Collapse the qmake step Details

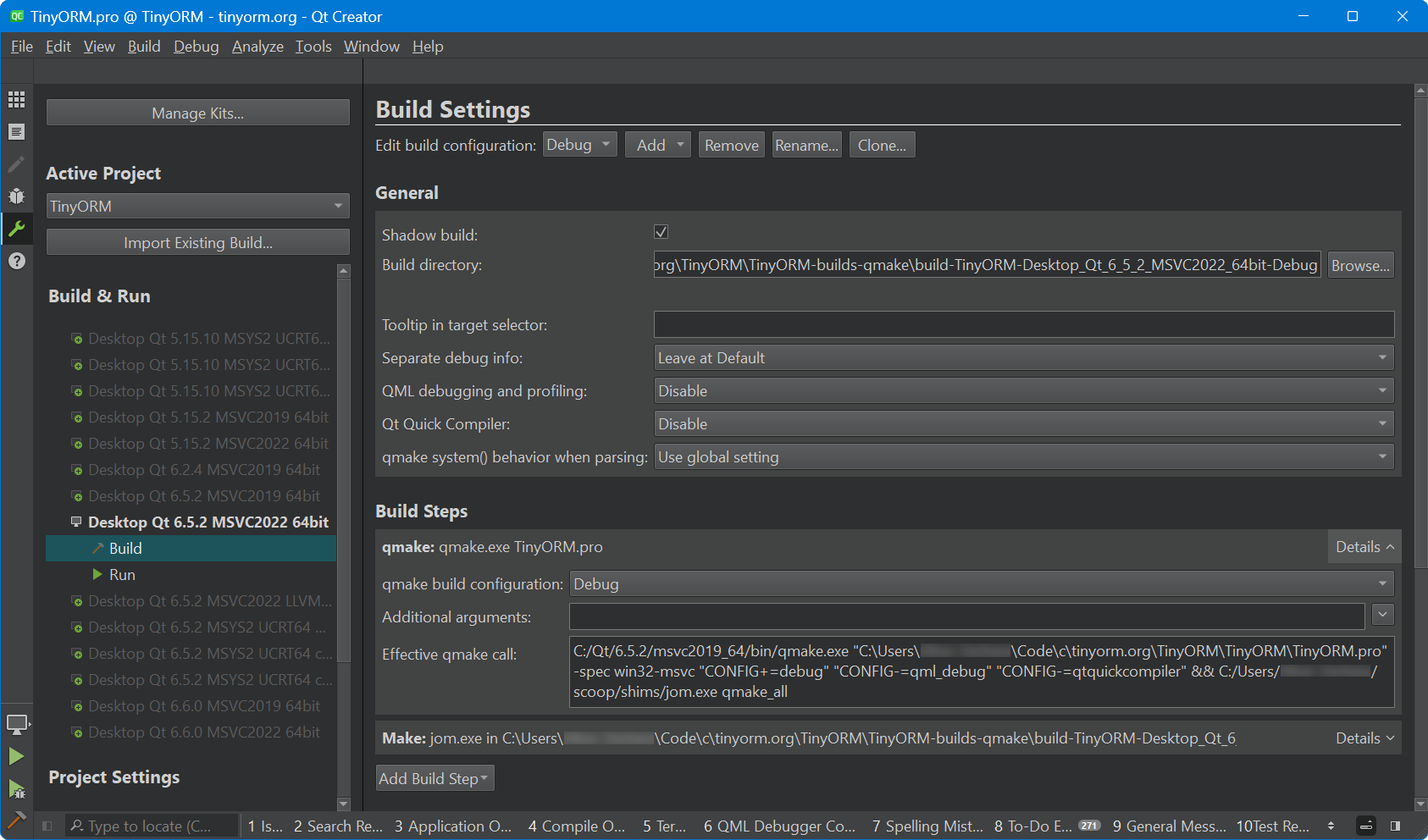(1364, 547)
